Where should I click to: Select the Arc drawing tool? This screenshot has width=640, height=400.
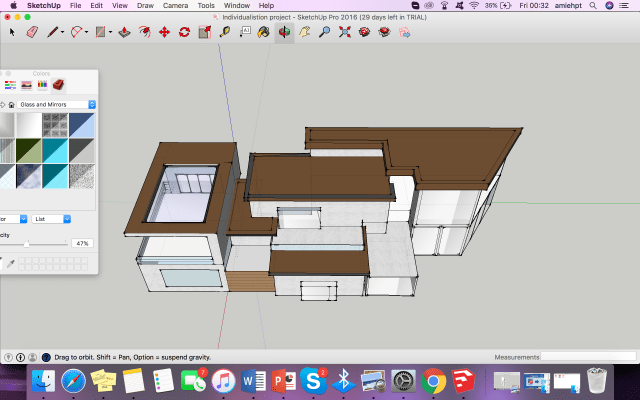(x=76, y=32)
